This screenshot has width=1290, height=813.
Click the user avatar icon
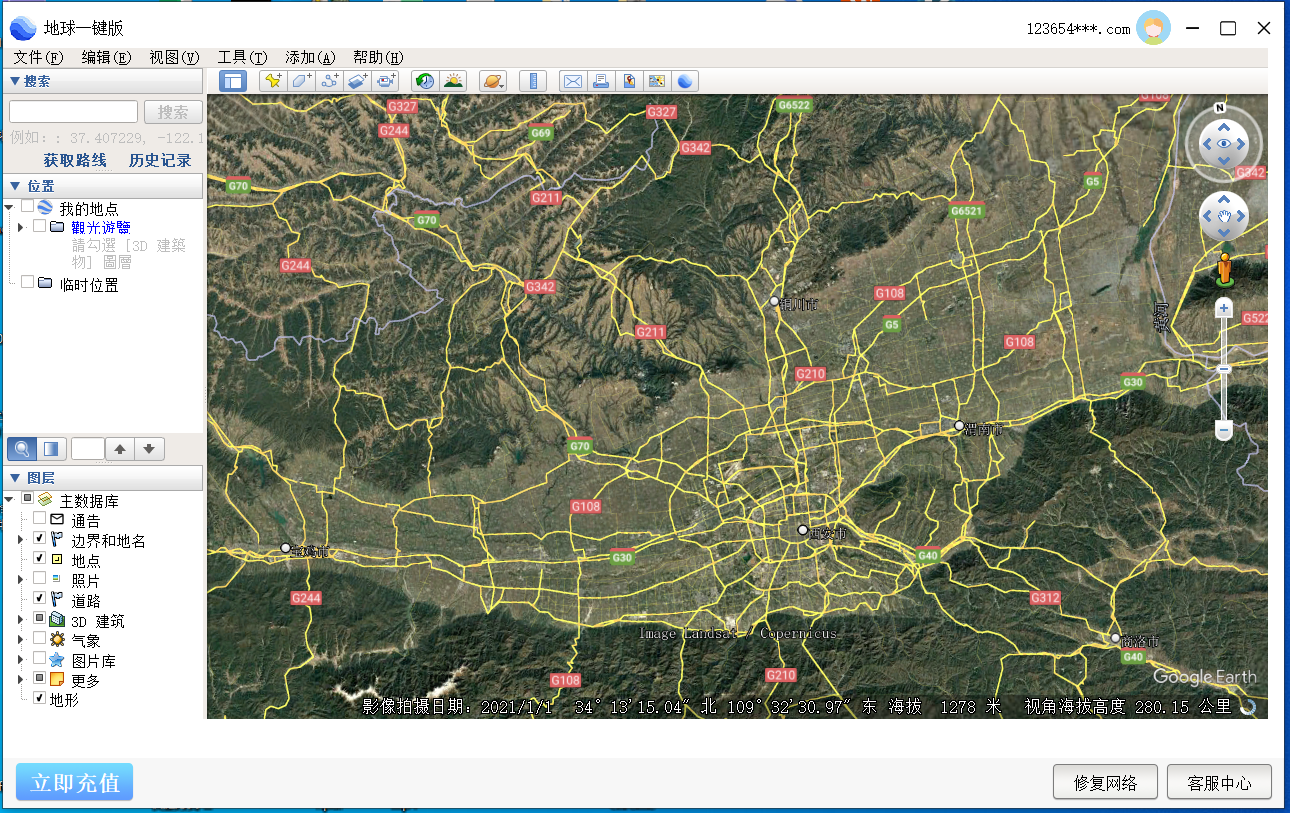click(x=1154, y=28)
